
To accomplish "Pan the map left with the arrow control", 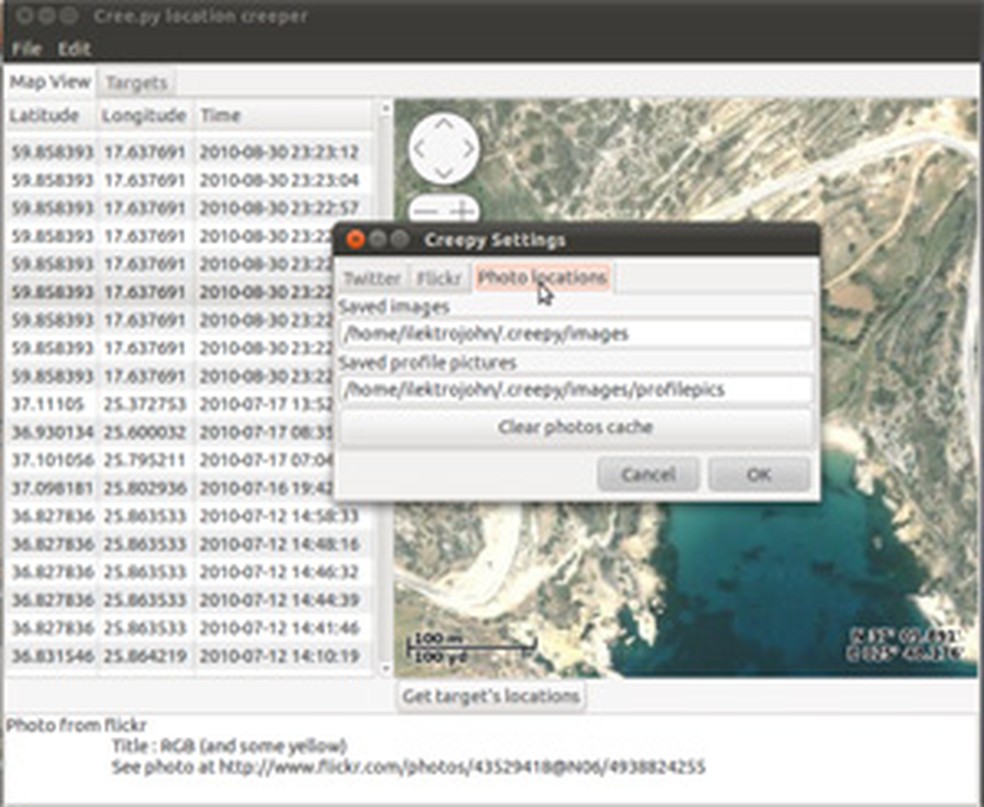I will click(x=420, y=150).
